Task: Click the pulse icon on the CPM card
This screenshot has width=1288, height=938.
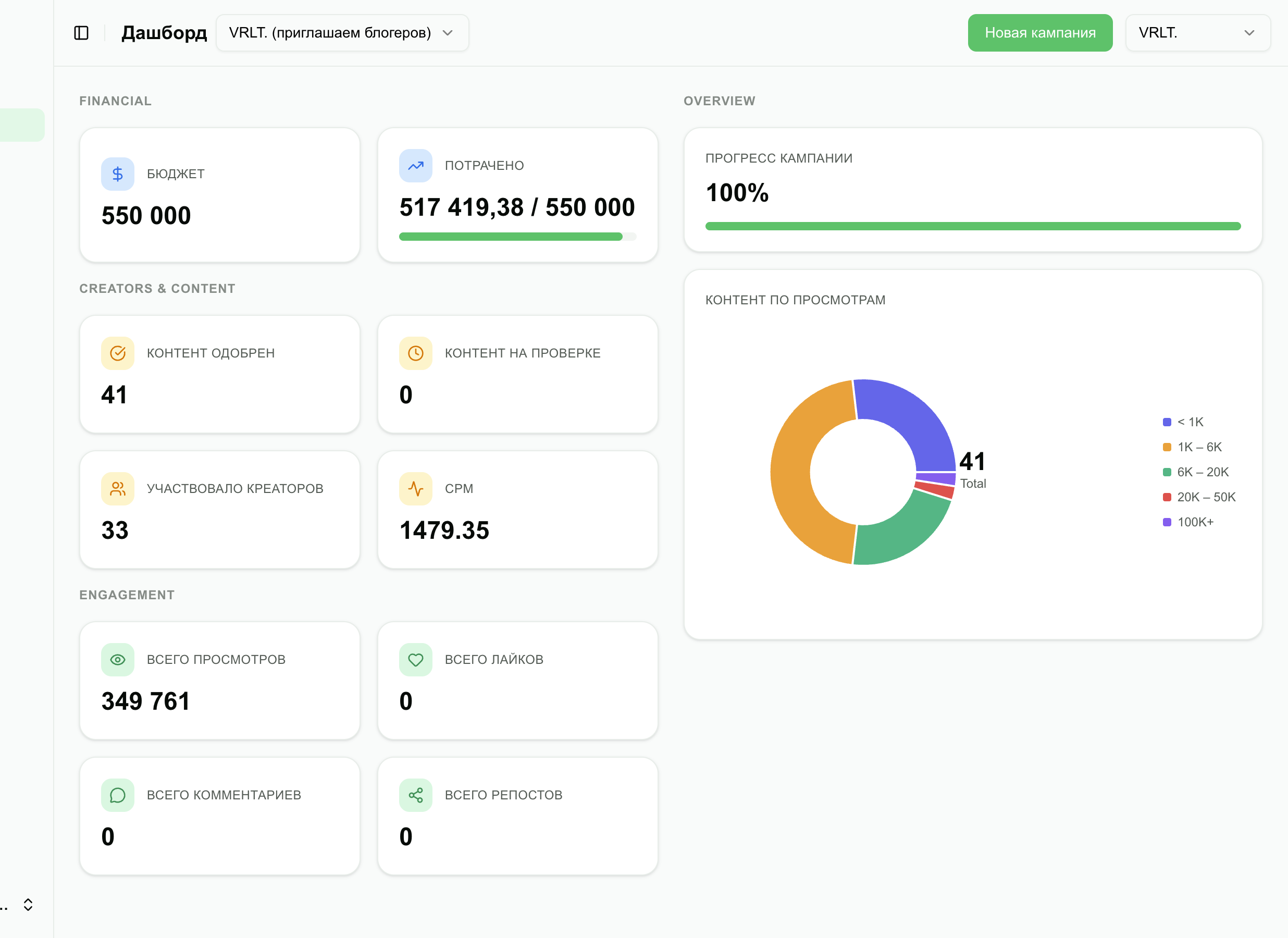Action: (x=416, y=489)
